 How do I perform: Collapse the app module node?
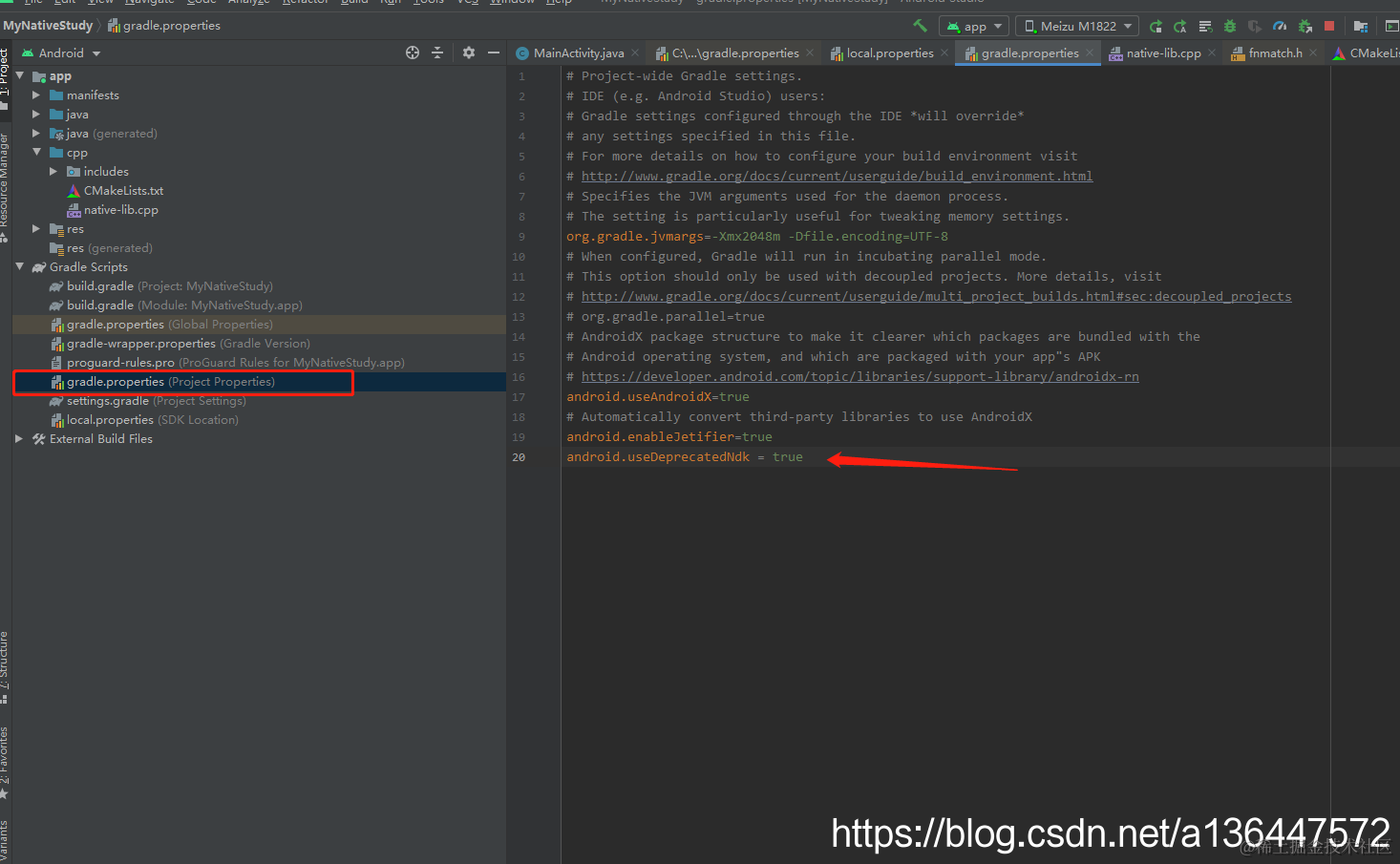[20, 75]
